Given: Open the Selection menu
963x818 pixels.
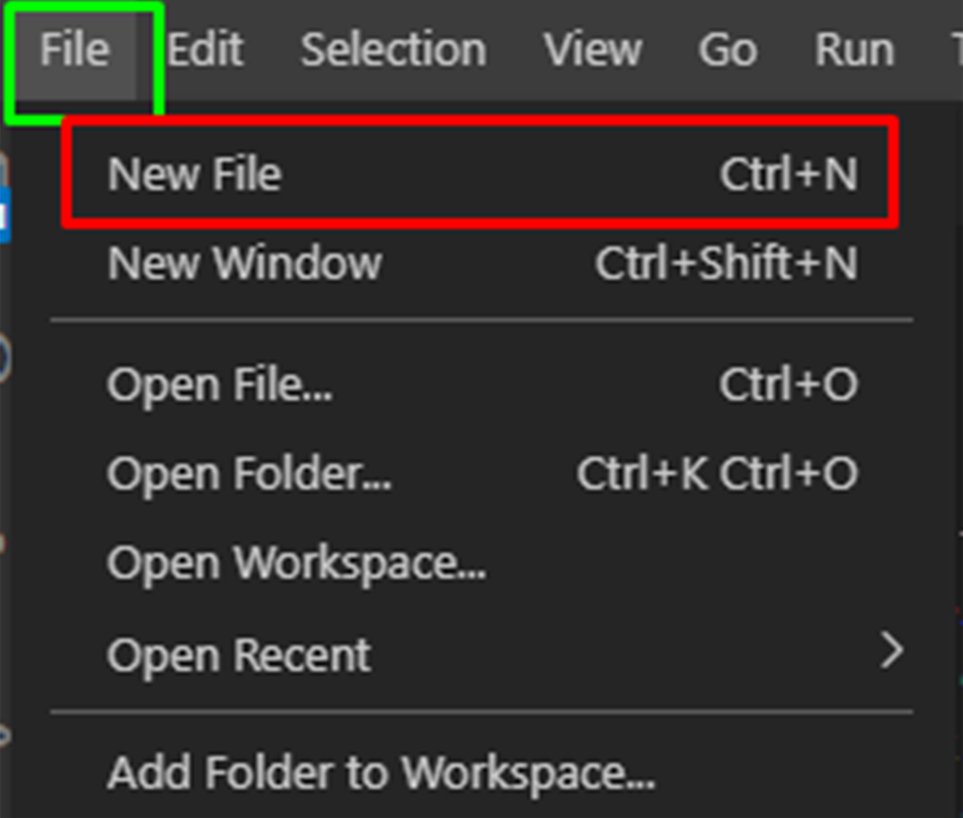Looking at the screenshot, I should 394,50.
